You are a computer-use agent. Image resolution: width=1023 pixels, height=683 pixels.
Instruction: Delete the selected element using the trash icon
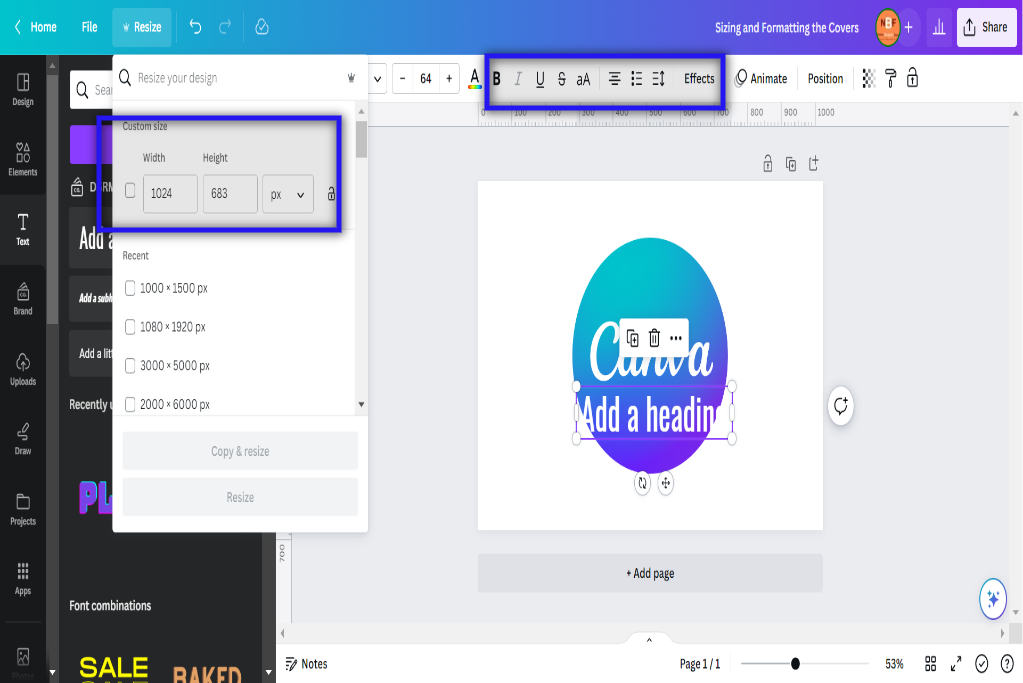tap(654, 338)
